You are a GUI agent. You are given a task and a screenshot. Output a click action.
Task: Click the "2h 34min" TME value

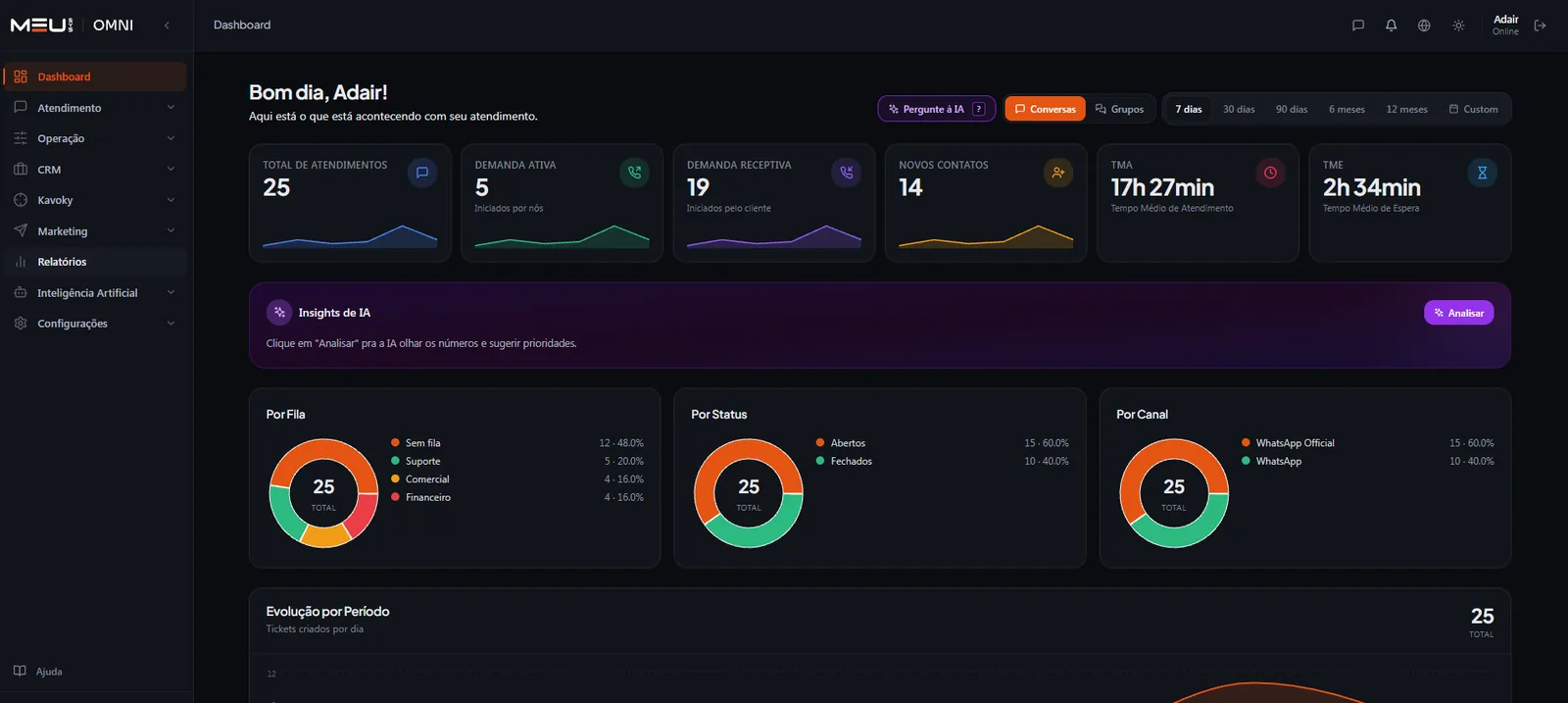(x=1372, y=187)
